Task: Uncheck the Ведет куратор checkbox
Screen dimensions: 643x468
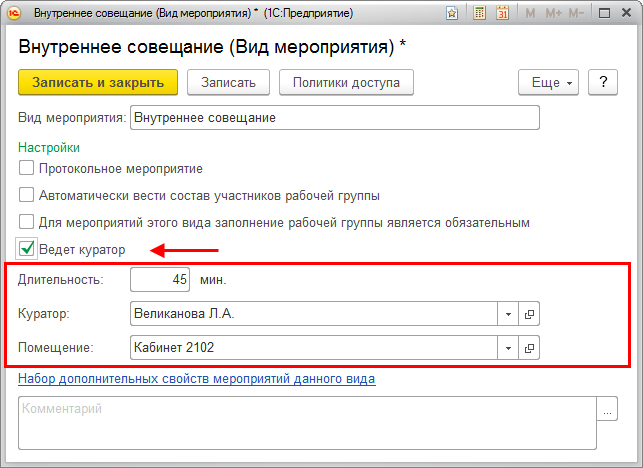Action: (27, 249)
